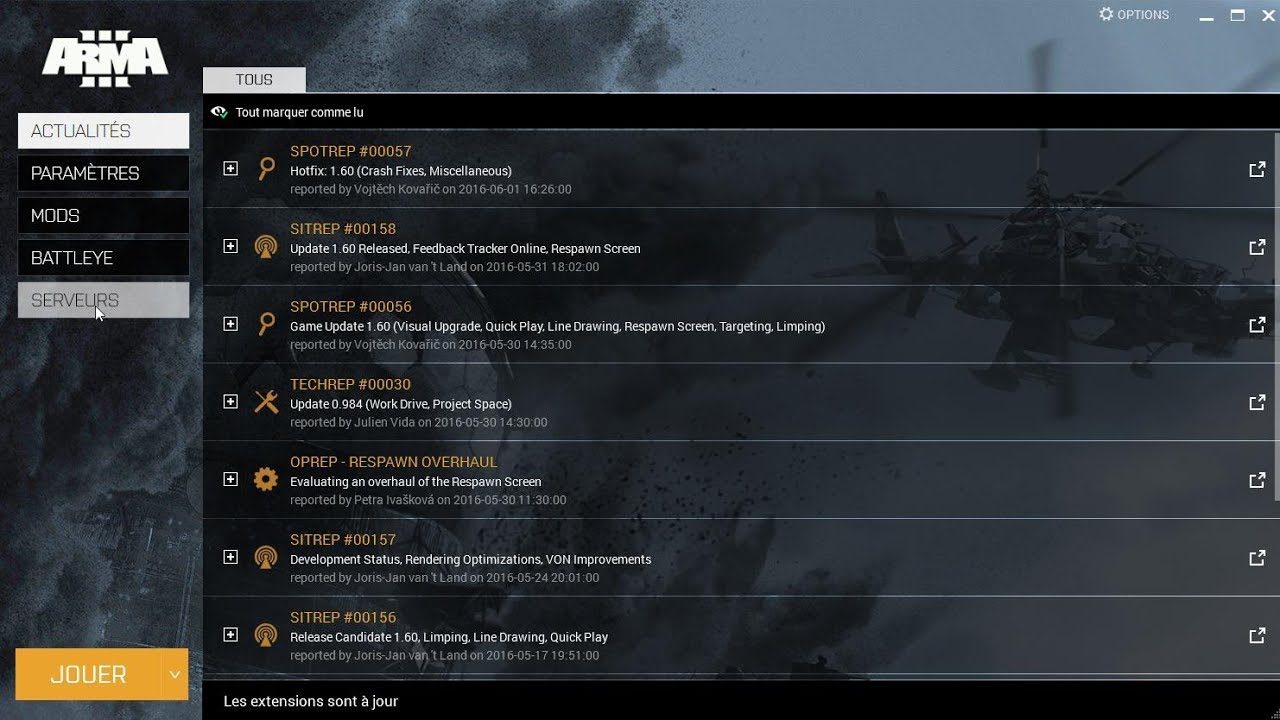The width and height of the screenshot is (1280, 720).
Task: Click 'reported by Petra Ivašková' line
Action: point(428,500)
